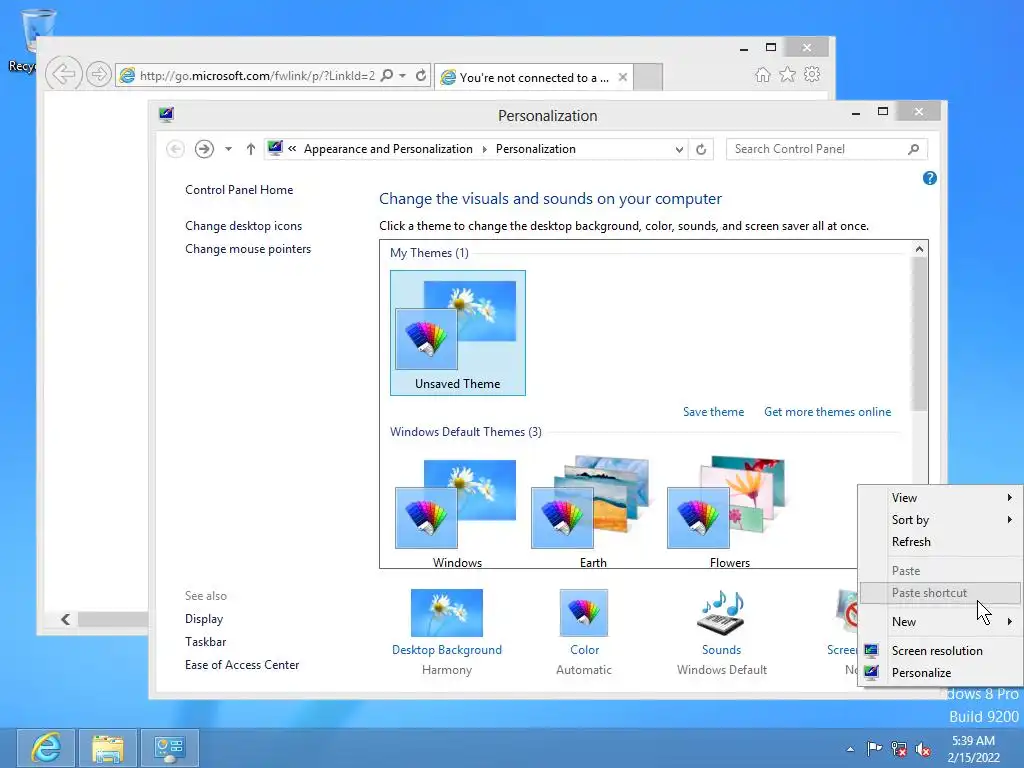Open Desktop Background settings icon

(447, 613)
